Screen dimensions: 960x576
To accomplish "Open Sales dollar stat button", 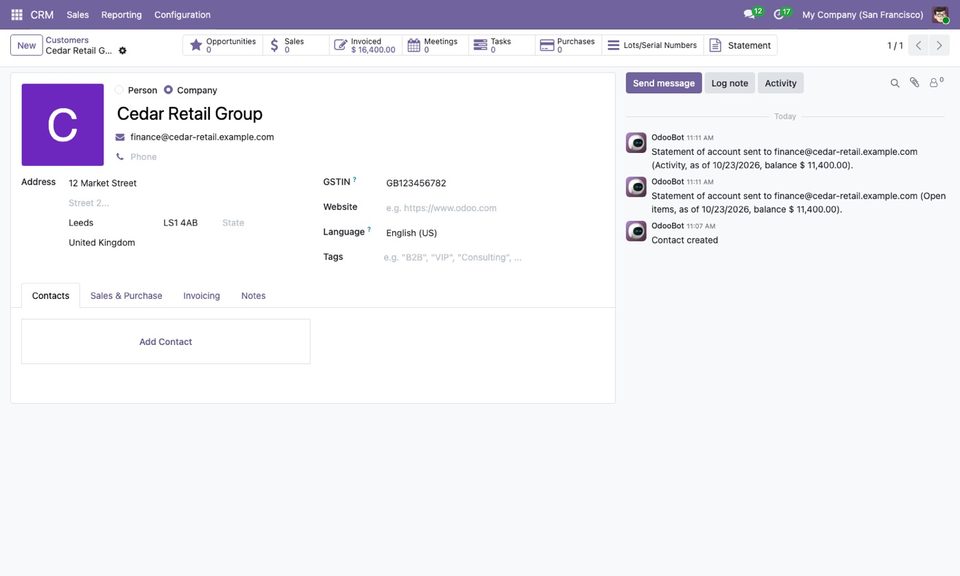I will coord(296,45).
